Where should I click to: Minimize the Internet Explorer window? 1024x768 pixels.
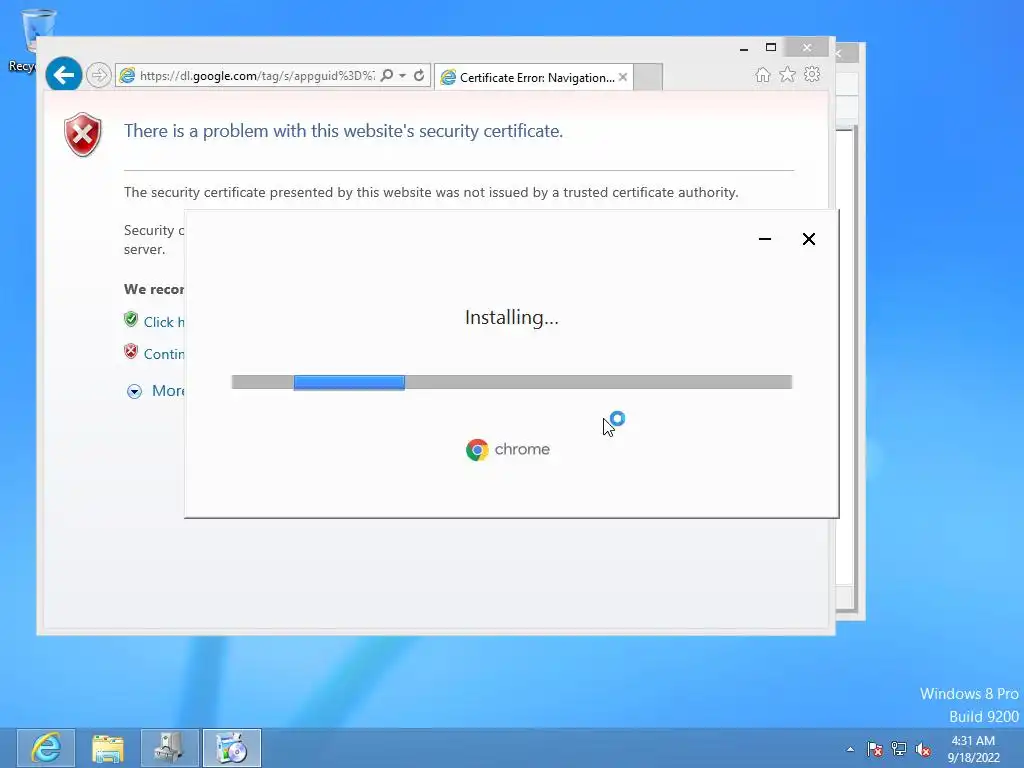(744, 48)
